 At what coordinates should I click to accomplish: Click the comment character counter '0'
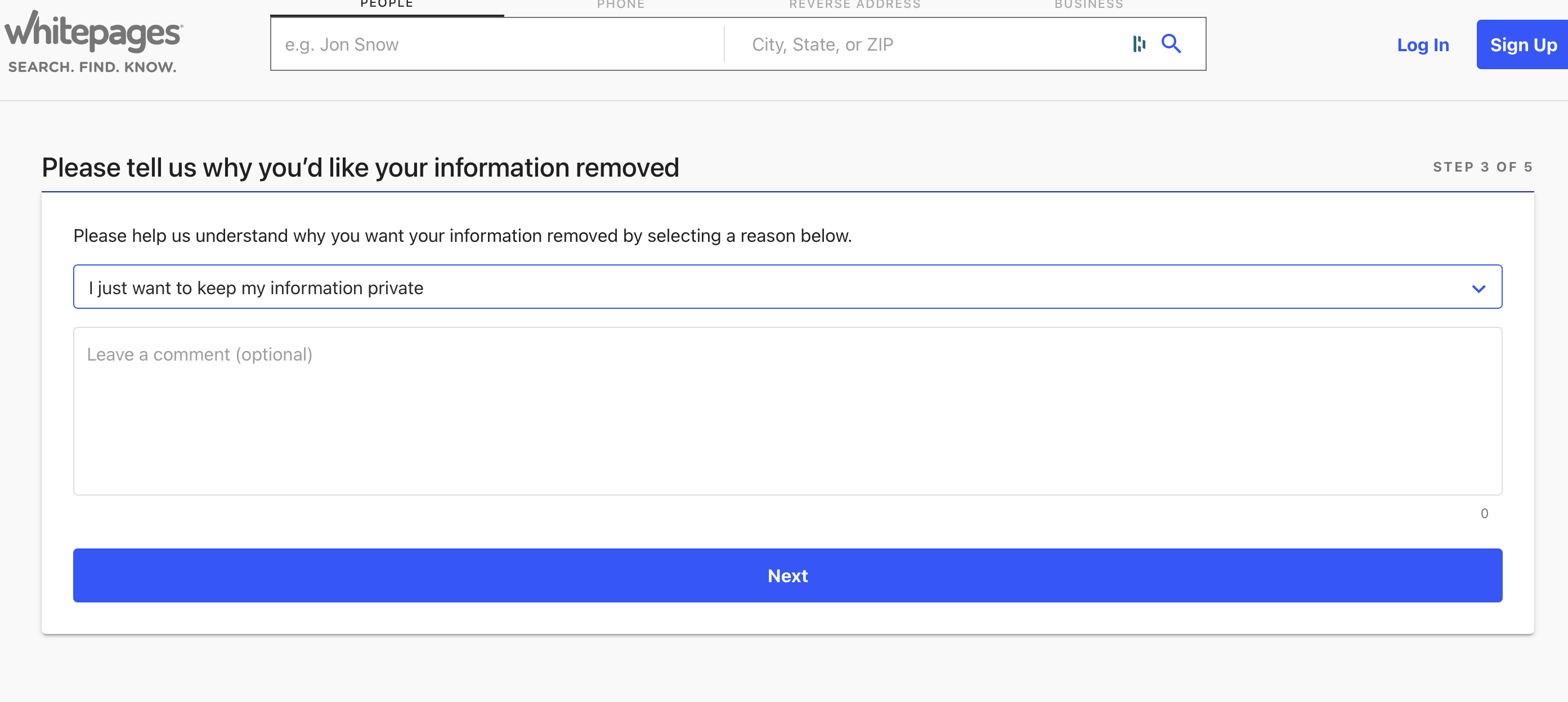(x=1484, y=514)
